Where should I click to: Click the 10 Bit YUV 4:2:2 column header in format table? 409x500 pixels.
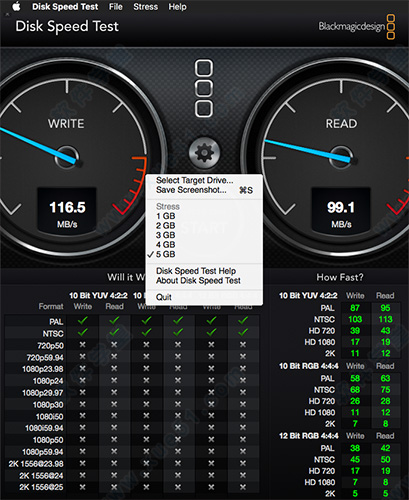click(x=98, y=296)
